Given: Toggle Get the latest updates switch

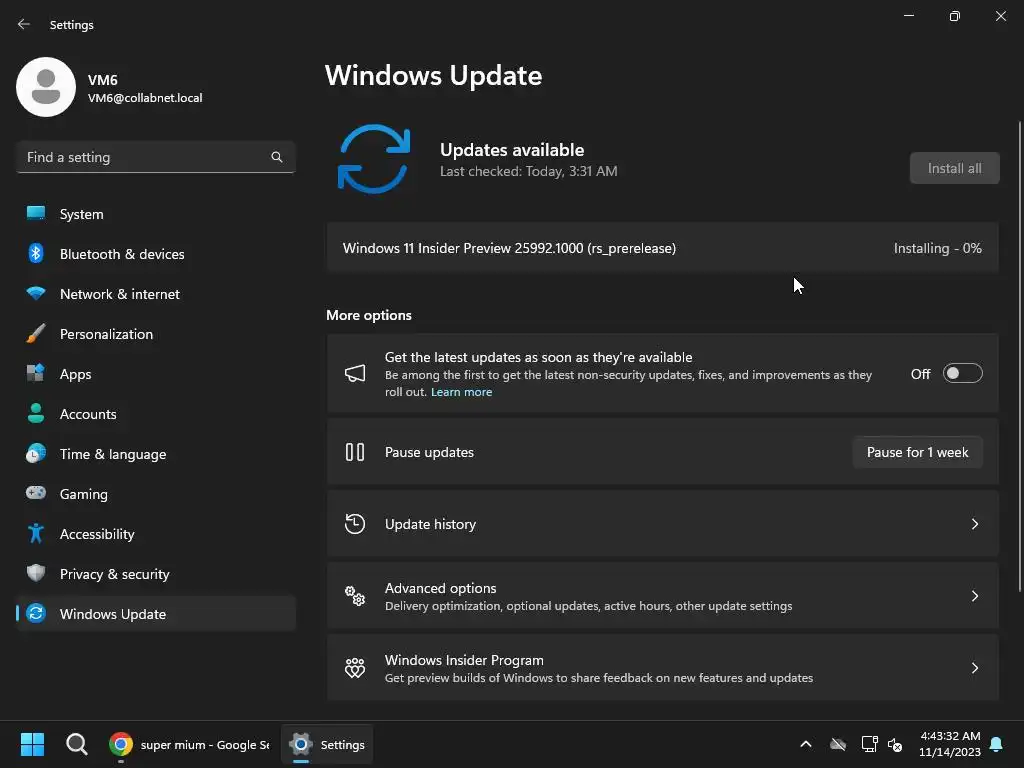Looking at the screenshot, I should coord(963,374).
